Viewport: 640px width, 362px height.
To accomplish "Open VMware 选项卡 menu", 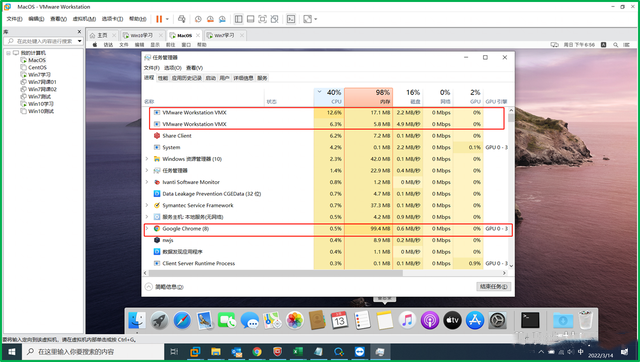I will click(x=112, y=19).
